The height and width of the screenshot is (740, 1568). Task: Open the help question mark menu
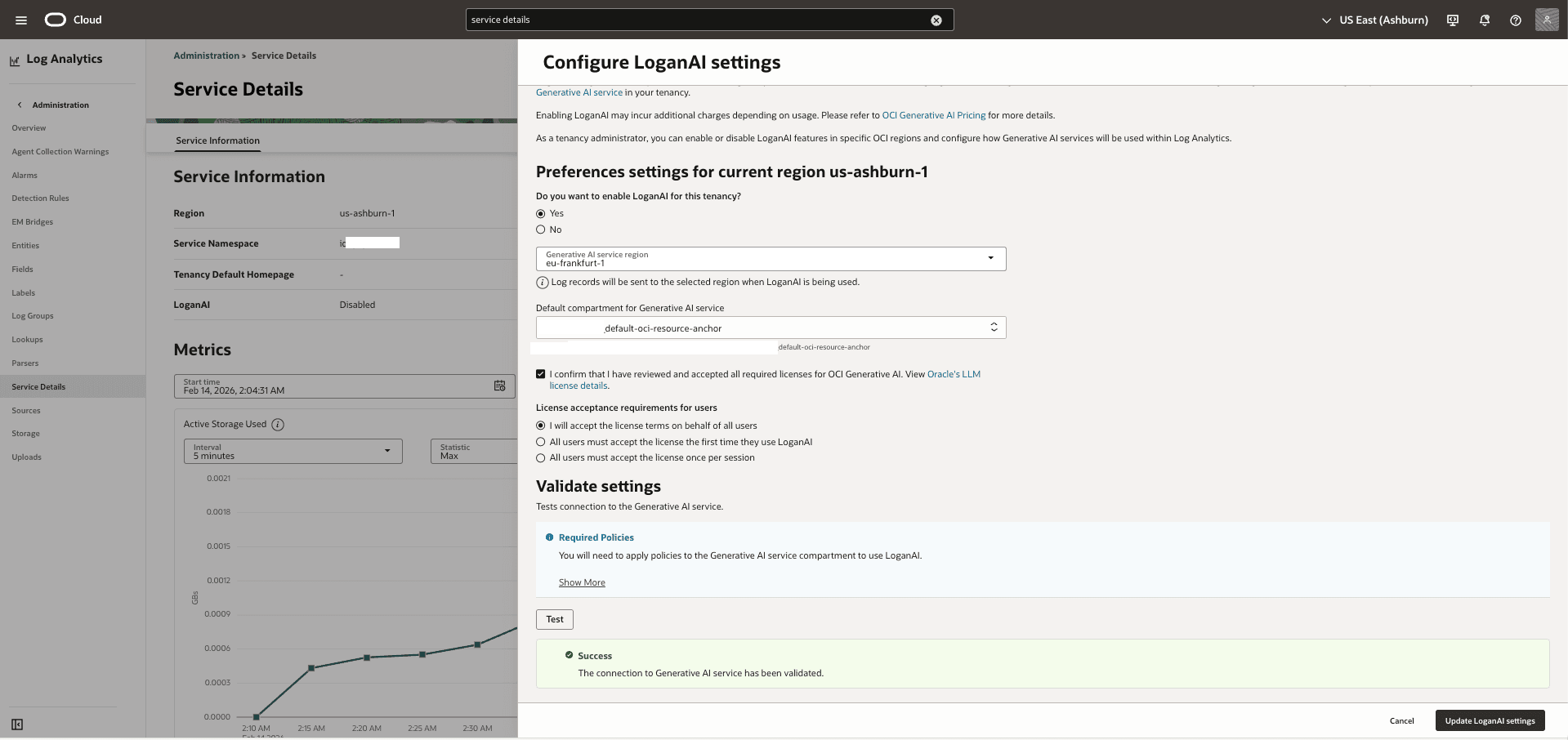1516,20
